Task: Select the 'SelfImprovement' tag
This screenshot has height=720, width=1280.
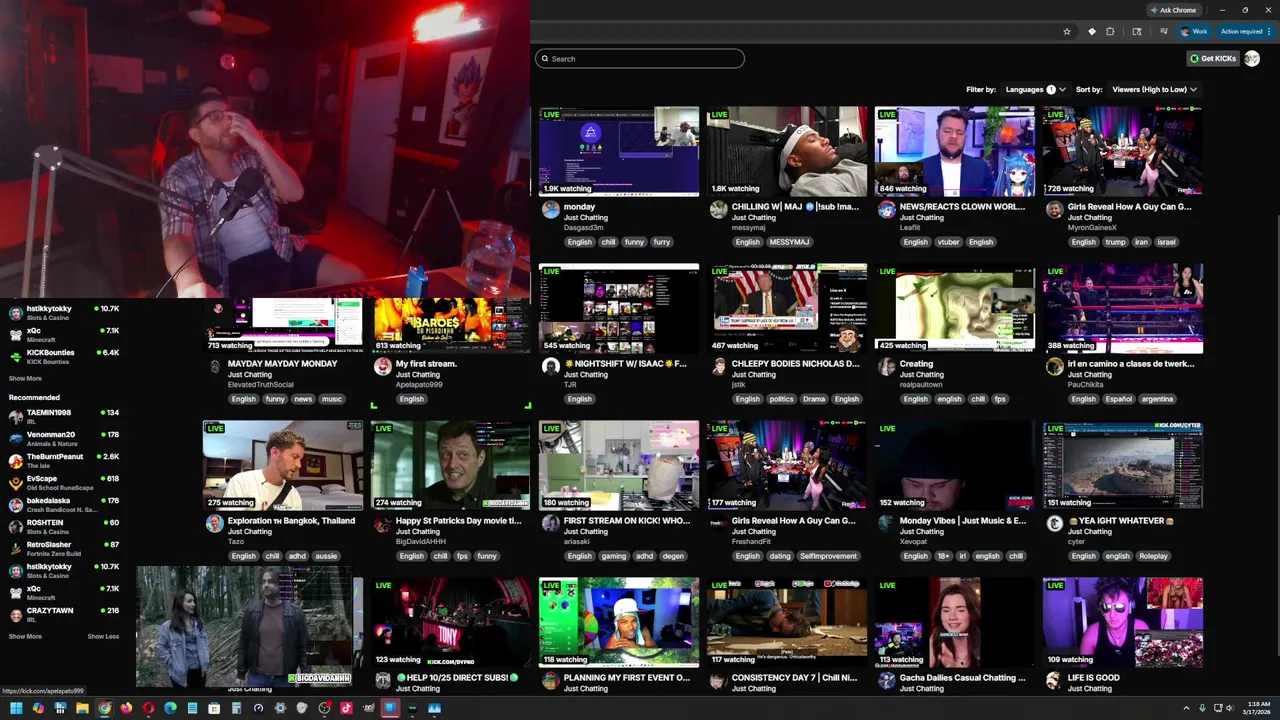Action: point(828,556)
